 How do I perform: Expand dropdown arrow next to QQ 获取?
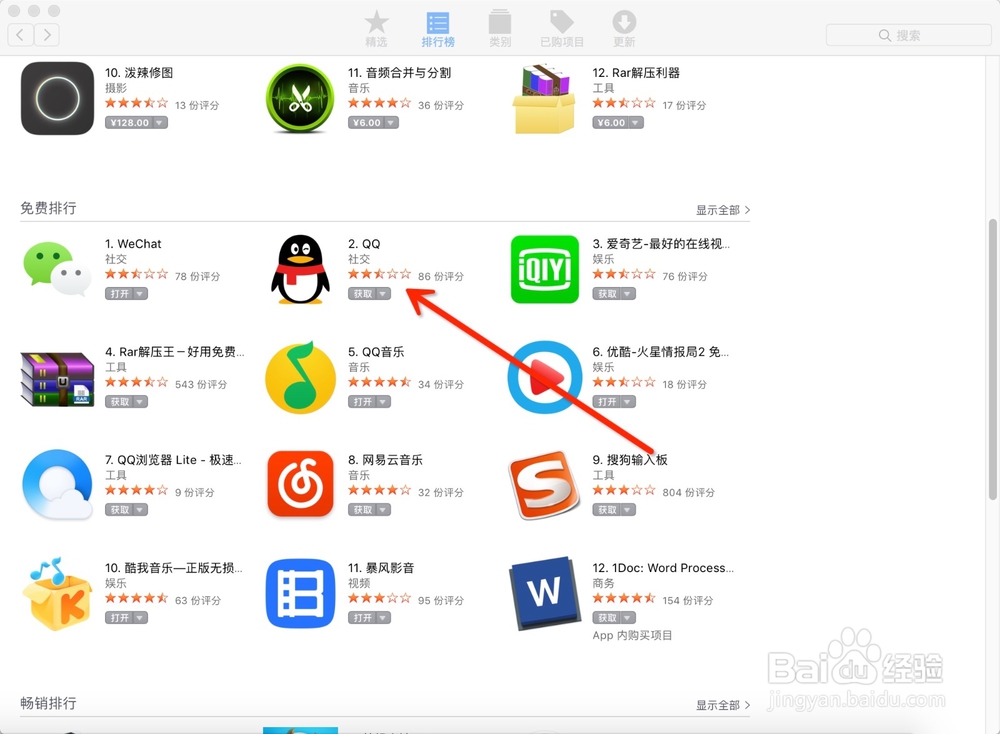pyautogui.click(x=383, y=293)
